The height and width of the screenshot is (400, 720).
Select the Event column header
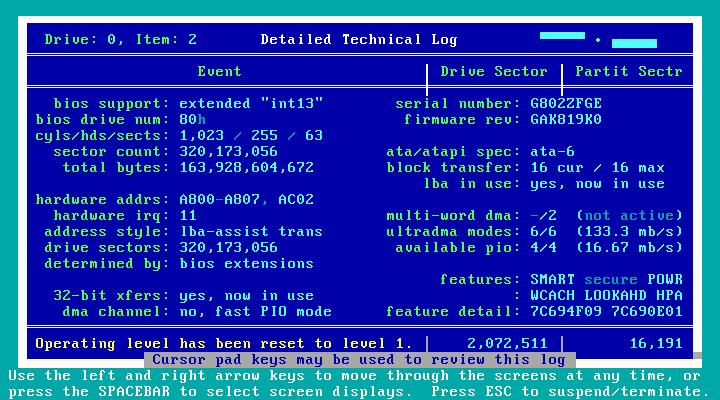219,72
